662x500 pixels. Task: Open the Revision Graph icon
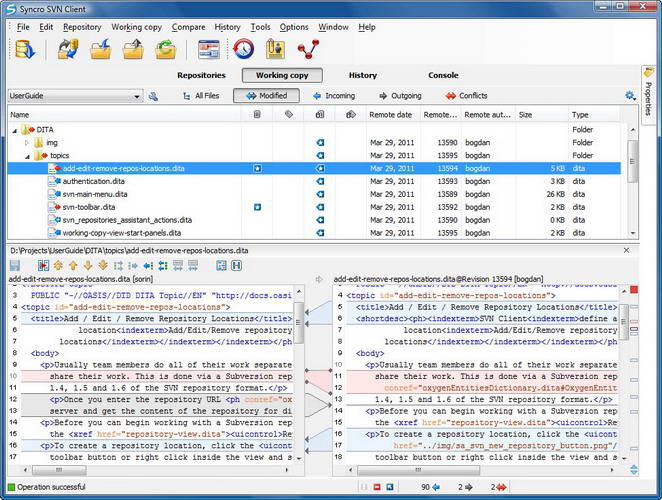(x=308, y=49)
